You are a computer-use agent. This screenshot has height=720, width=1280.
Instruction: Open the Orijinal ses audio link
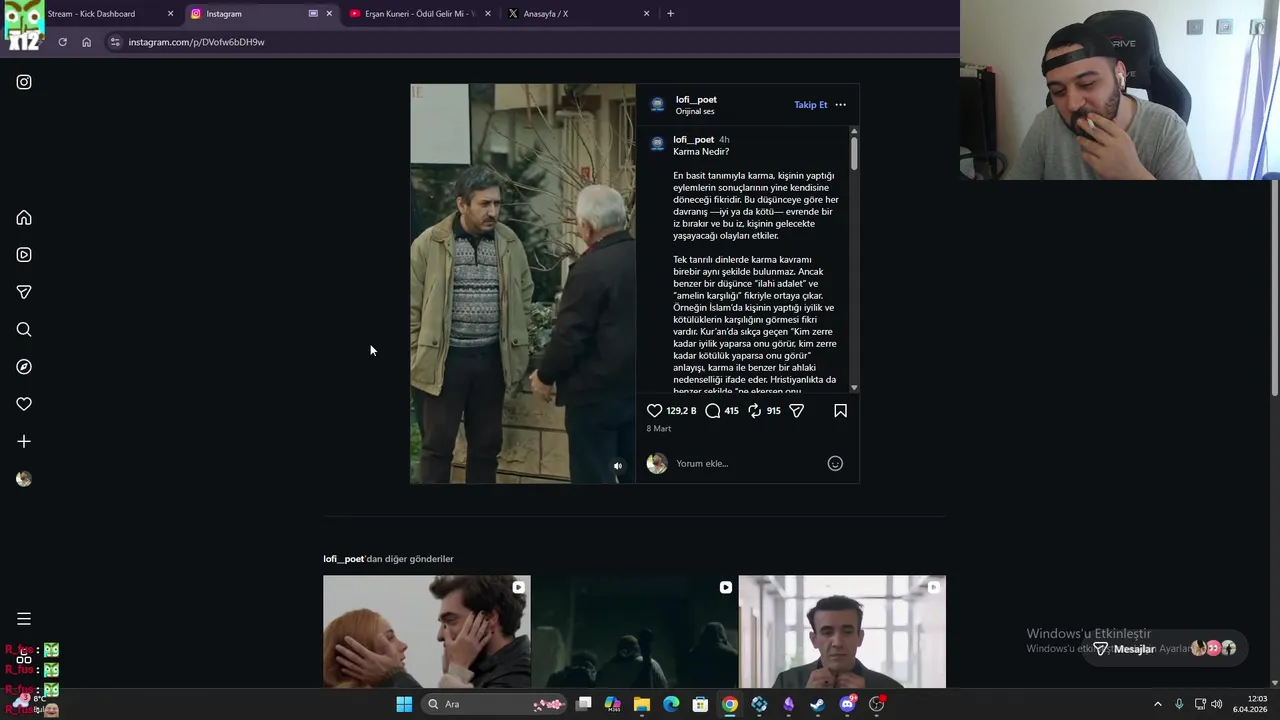click(695, 111)
